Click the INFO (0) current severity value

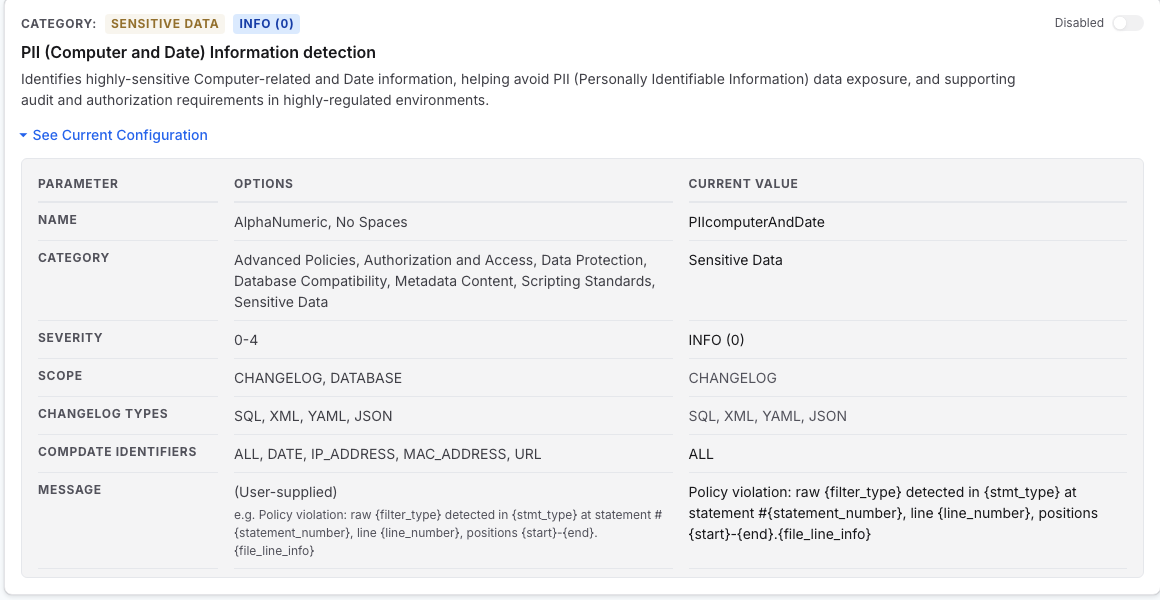[x=716, y=340]
